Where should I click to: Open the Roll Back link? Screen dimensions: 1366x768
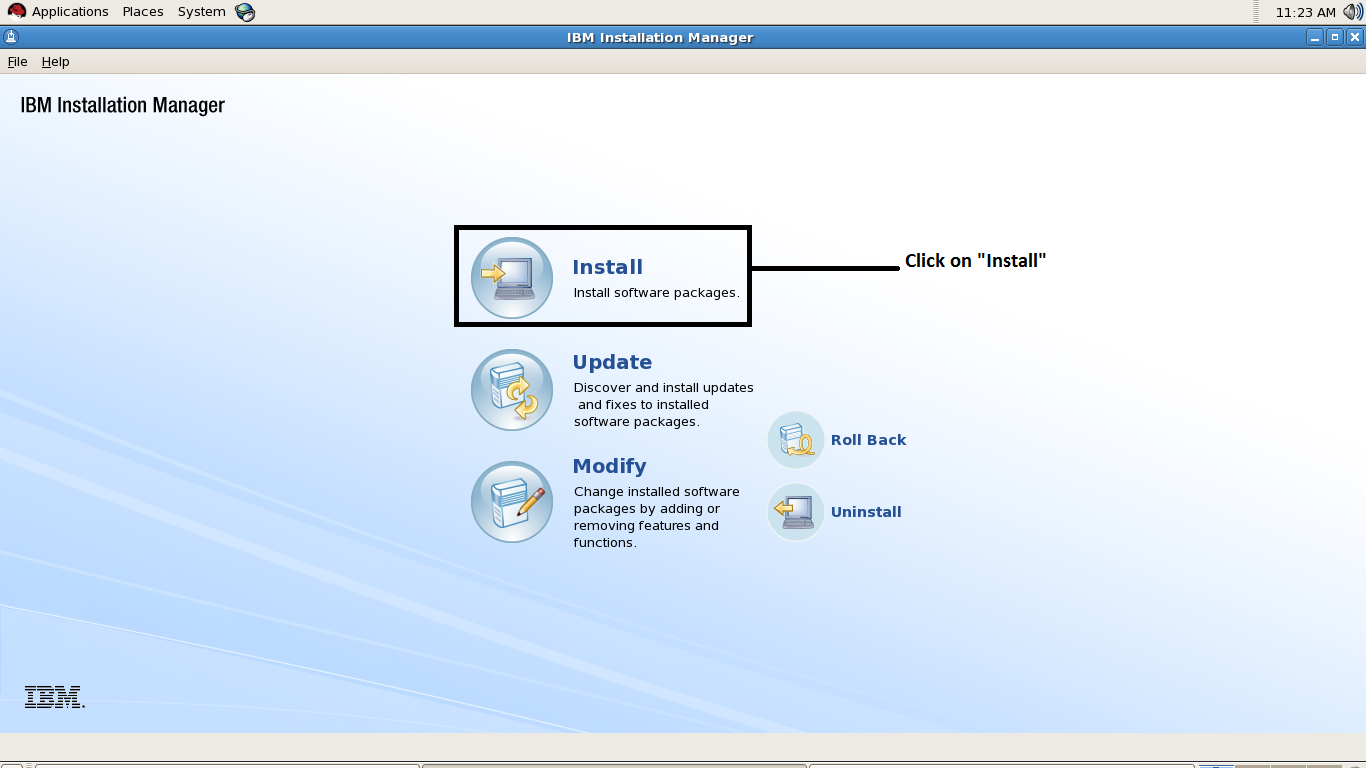[868, 440]
